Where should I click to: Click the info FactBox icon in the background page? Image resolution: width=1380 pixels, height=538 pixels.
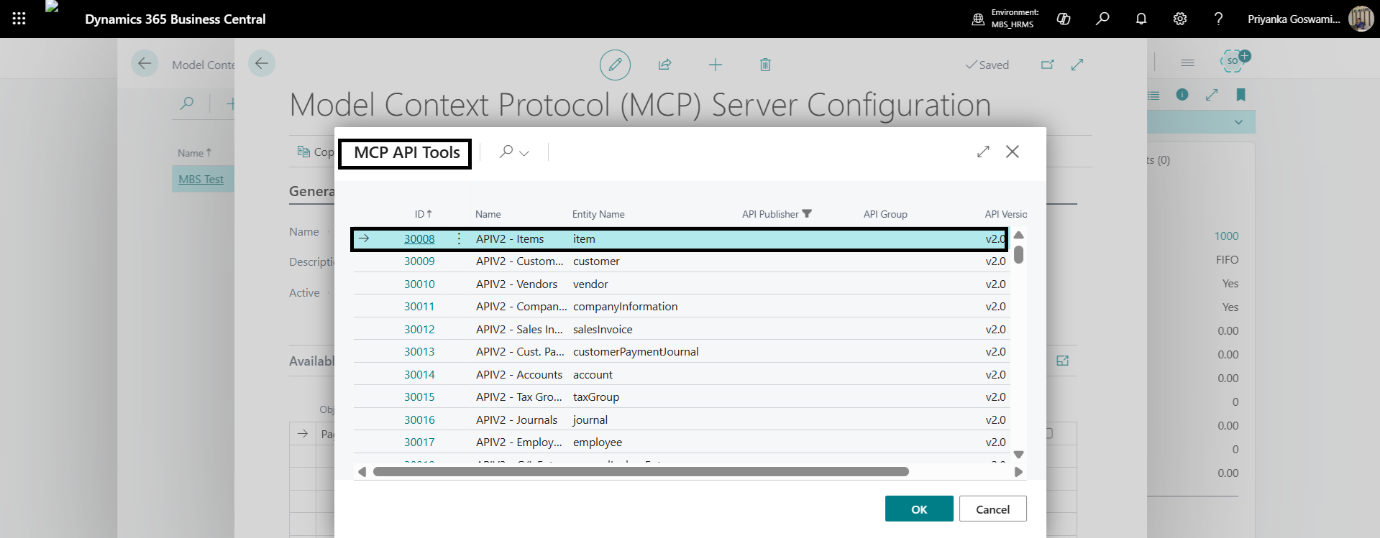1182,94
